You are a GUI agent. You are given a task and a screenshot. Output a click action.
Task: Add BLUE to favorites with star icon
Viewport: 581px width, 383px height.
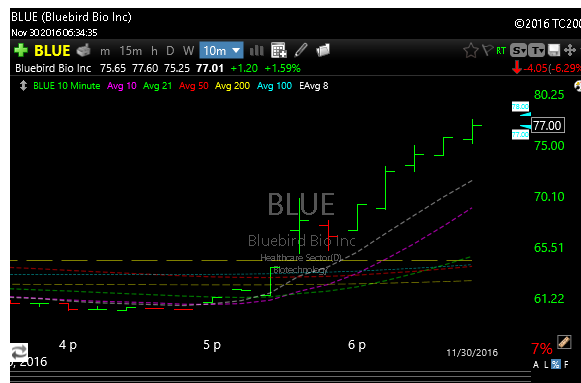[471, 50]
